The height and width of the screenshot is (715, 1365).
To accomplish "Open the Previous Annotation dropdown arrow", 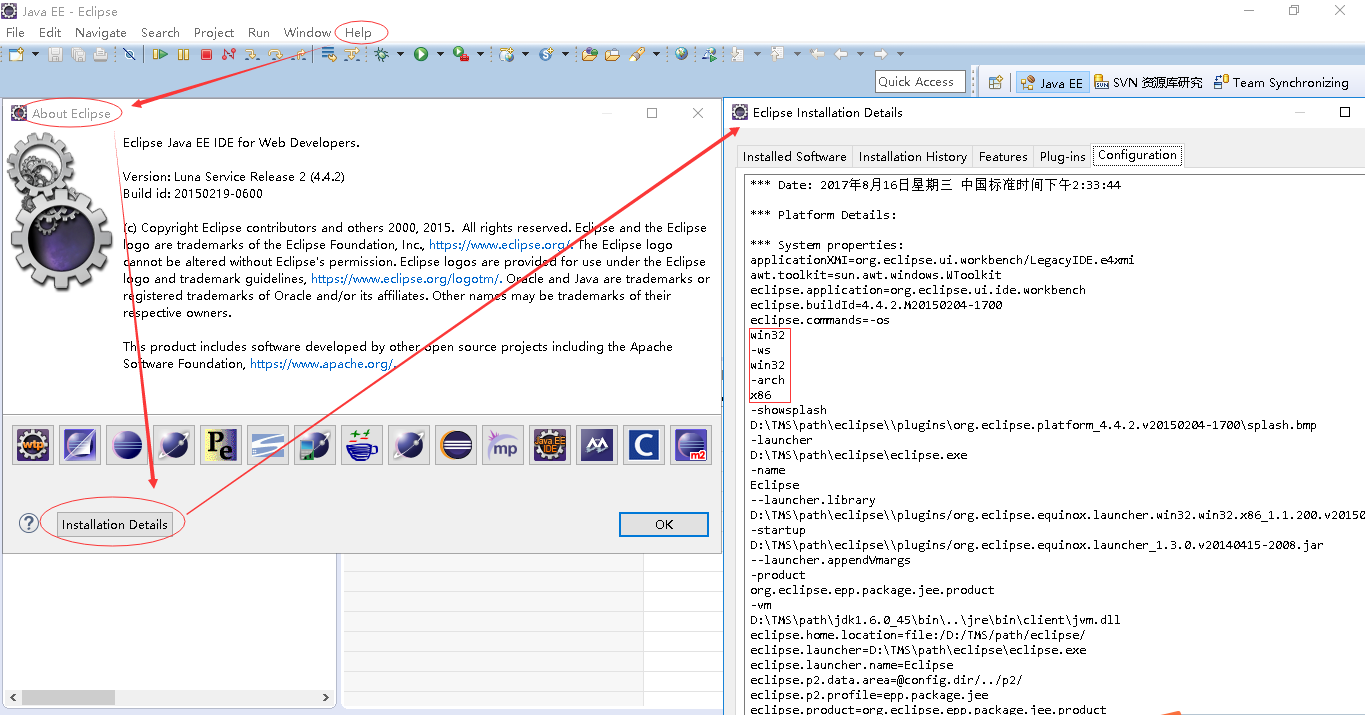I will pos(797,54).
